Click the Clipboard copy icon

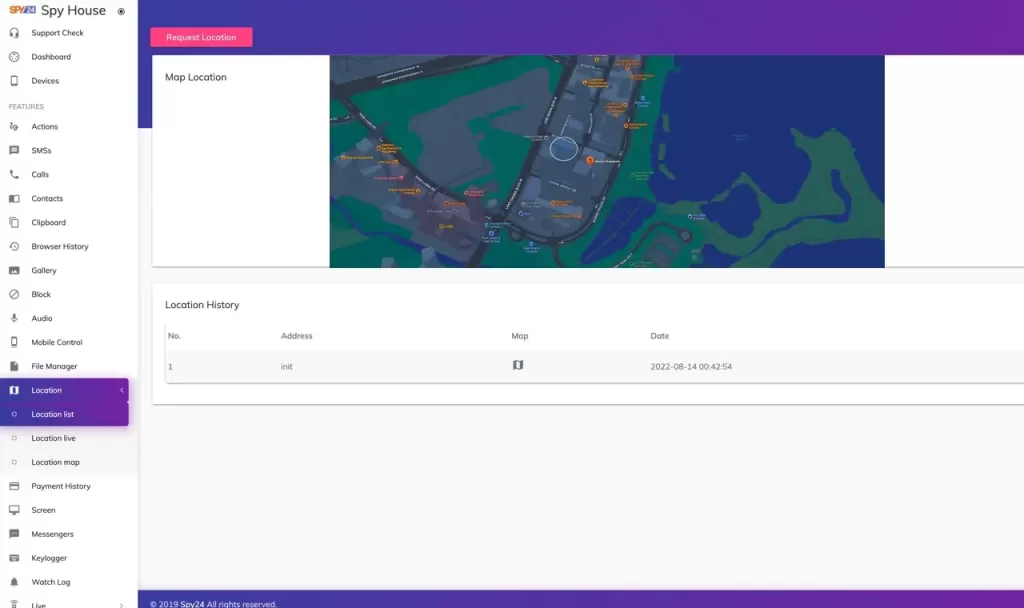coord(14,223)
